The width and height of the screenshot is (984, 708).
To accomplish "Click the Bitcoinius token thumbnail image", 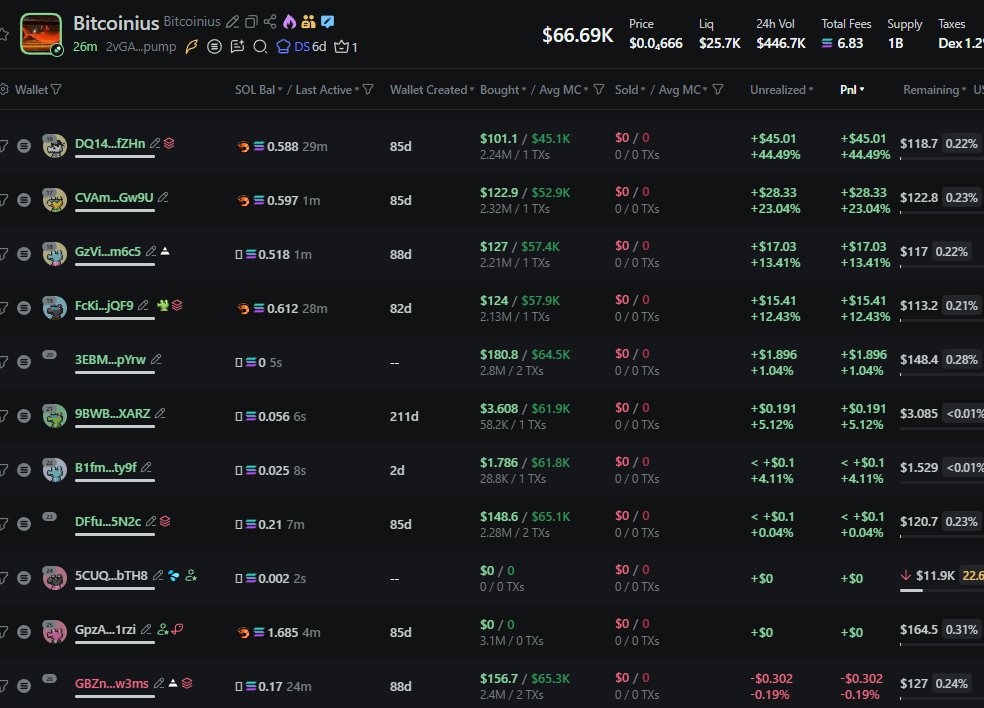I will click(x=41, y=33).
